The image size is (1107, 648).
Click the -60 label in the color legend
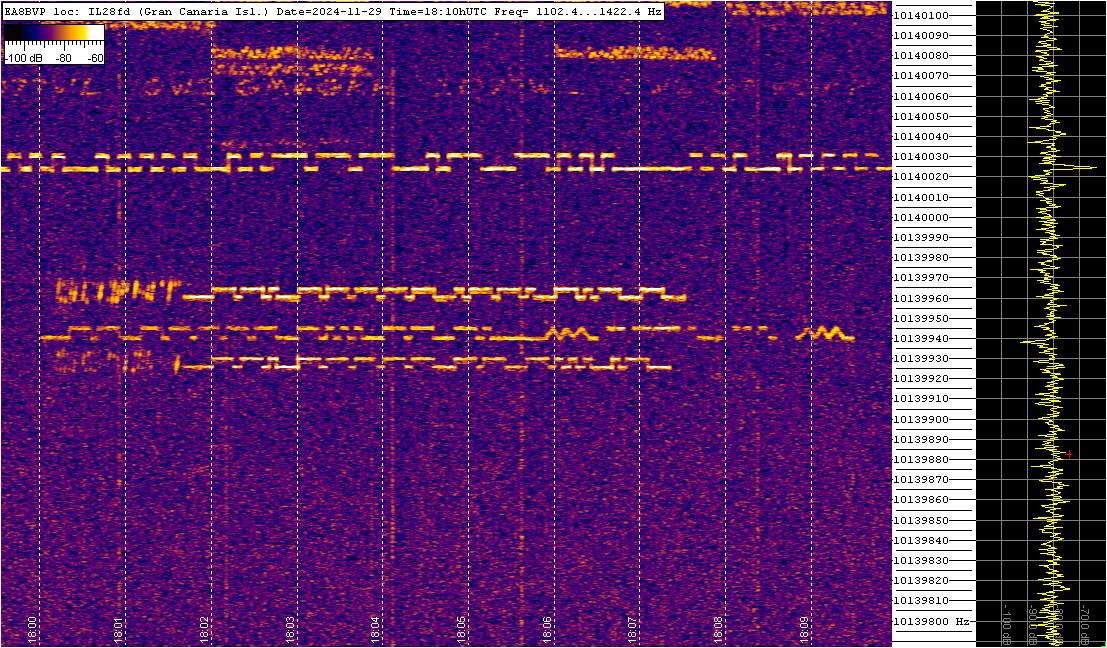(95, 59)
